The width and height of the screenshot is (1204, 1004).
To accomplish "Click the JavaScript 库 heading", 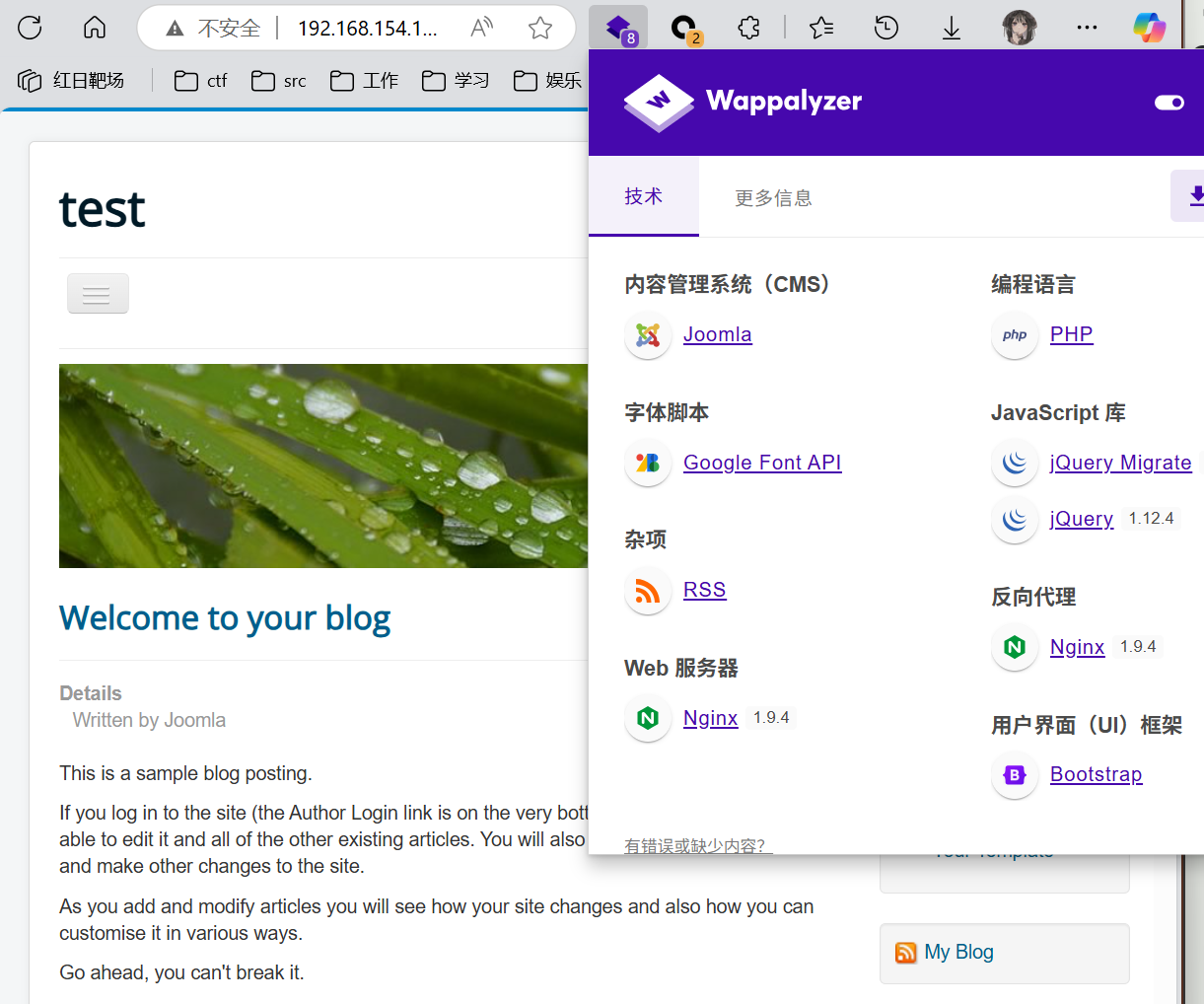I will [x=1058, y=413].
